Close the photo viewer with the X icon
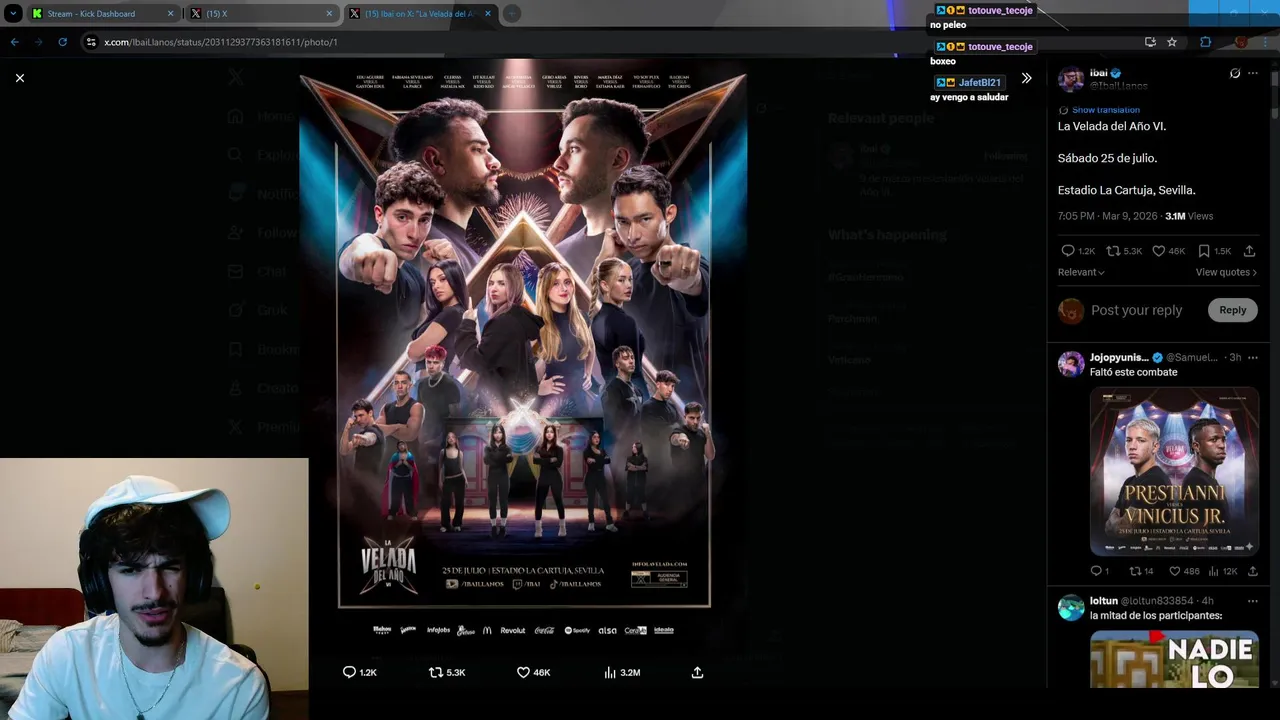This screenshot has width=1280, height=720. 20,78
